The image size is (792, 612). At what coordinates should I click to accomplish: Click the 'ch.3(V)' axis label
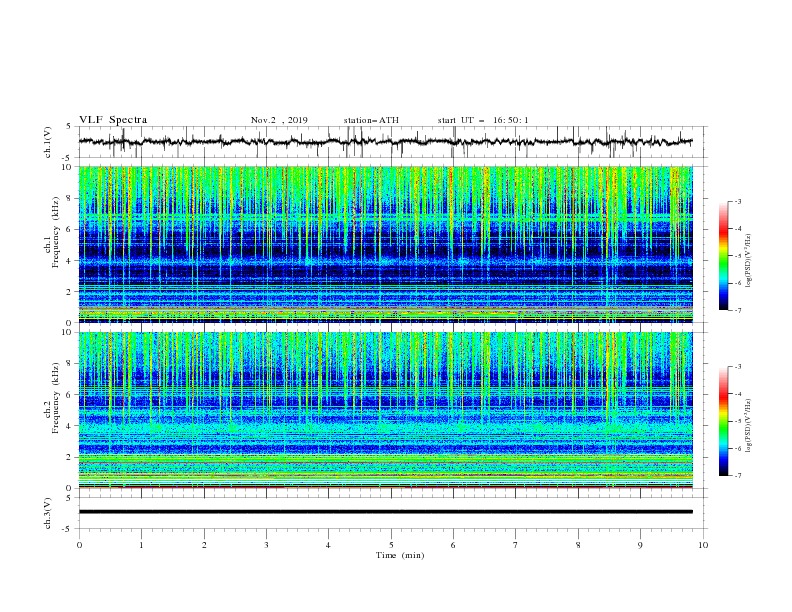point(48,513)
